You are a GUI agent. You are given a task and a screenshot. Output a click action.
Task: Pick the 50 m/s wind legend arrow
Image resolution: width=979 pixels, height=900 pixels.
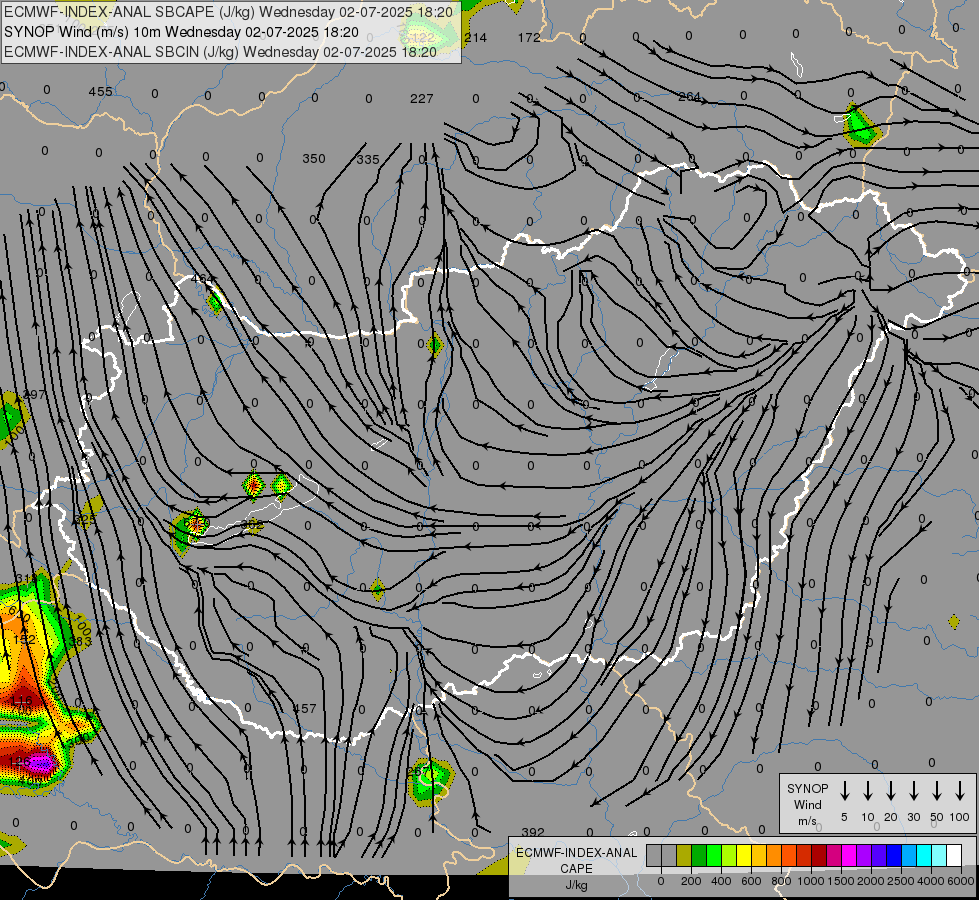coord(937,791)
